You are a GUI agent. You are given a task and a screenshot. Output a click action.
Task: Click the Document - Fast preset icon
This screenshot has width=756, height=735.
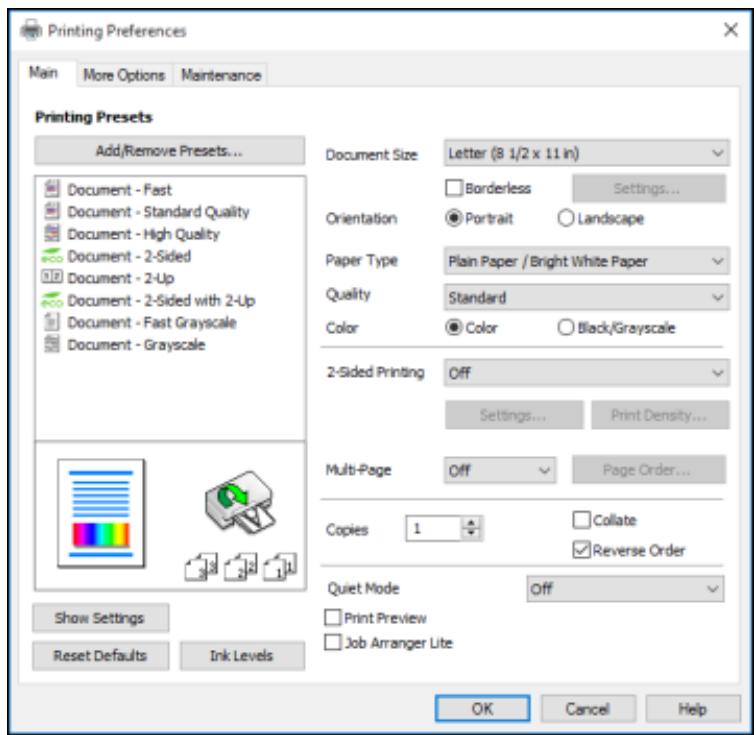click(52, 189)
